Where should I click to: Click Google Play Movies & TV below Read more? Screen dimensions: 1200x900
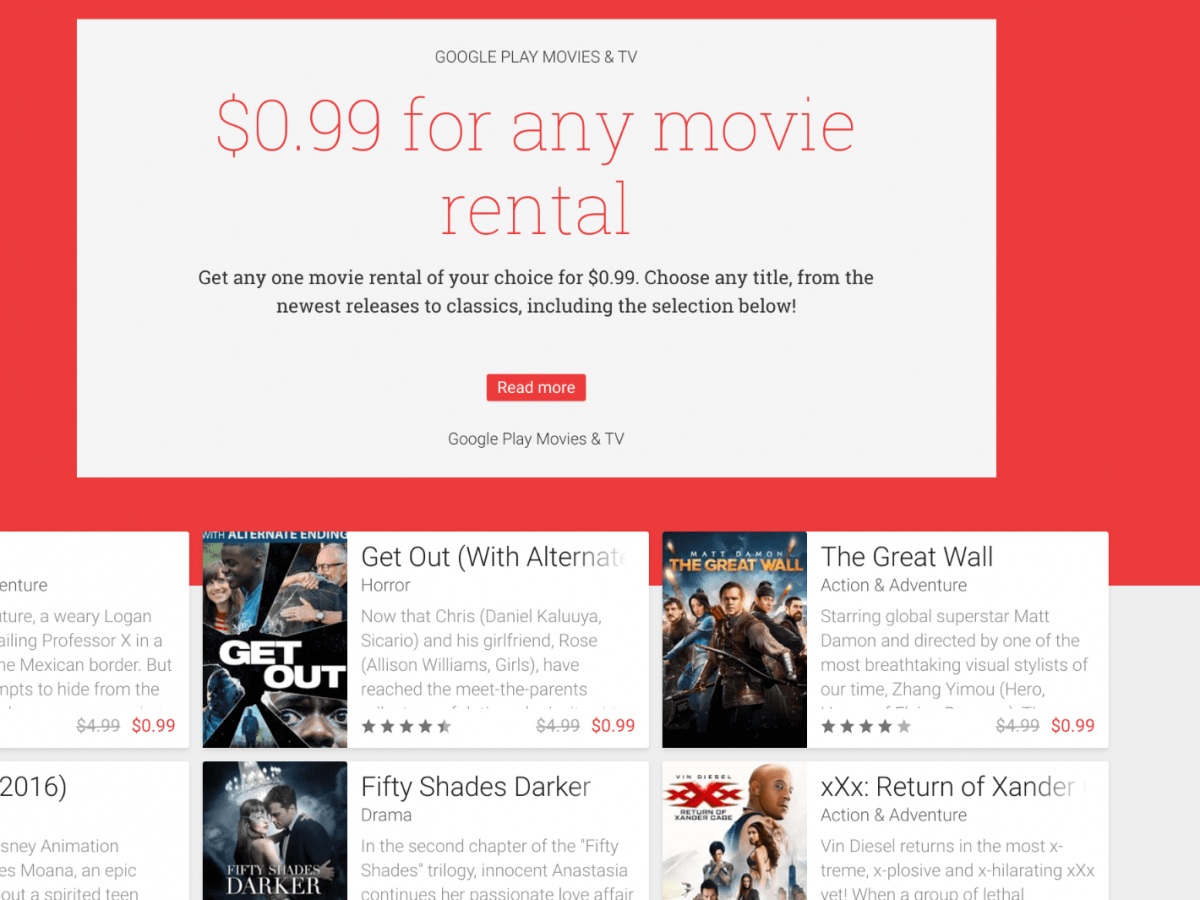(536, 439)
